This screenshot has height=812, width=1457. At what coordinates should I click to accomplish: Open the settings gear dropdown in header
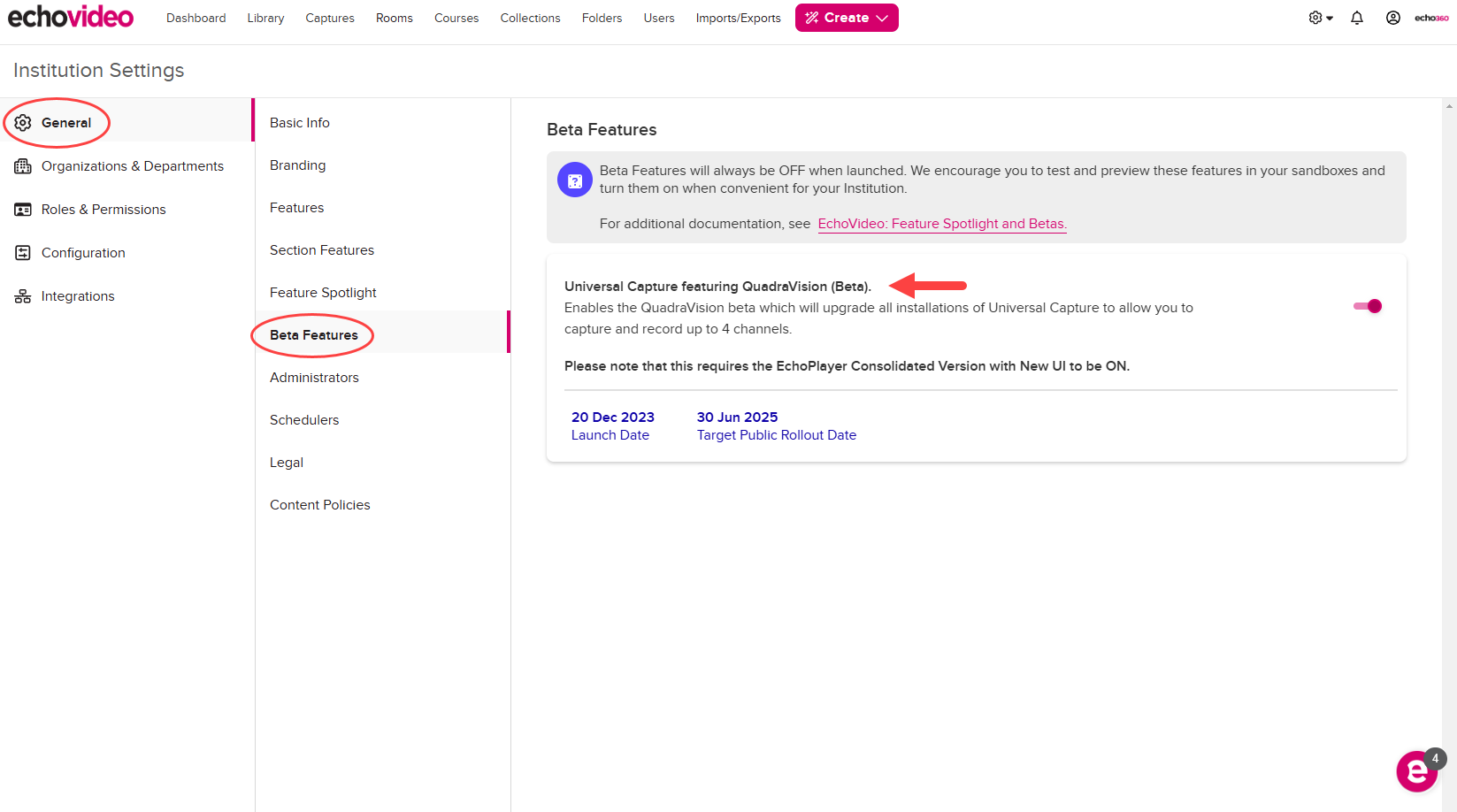pyautogui.click(x=1321, y=18)
